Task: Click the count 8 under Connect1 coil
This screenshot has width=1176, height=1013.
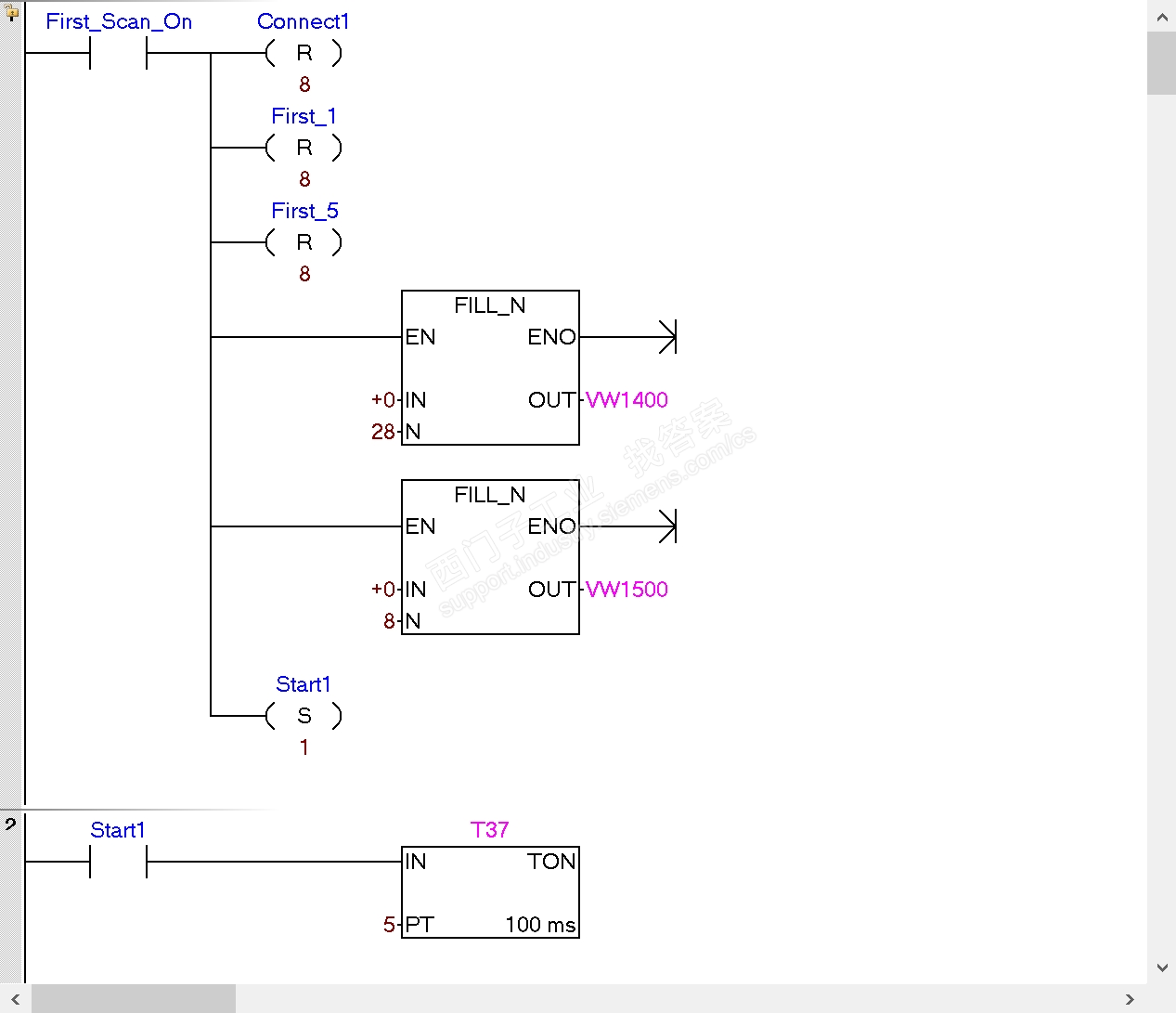Action: [x=304, y=84]
